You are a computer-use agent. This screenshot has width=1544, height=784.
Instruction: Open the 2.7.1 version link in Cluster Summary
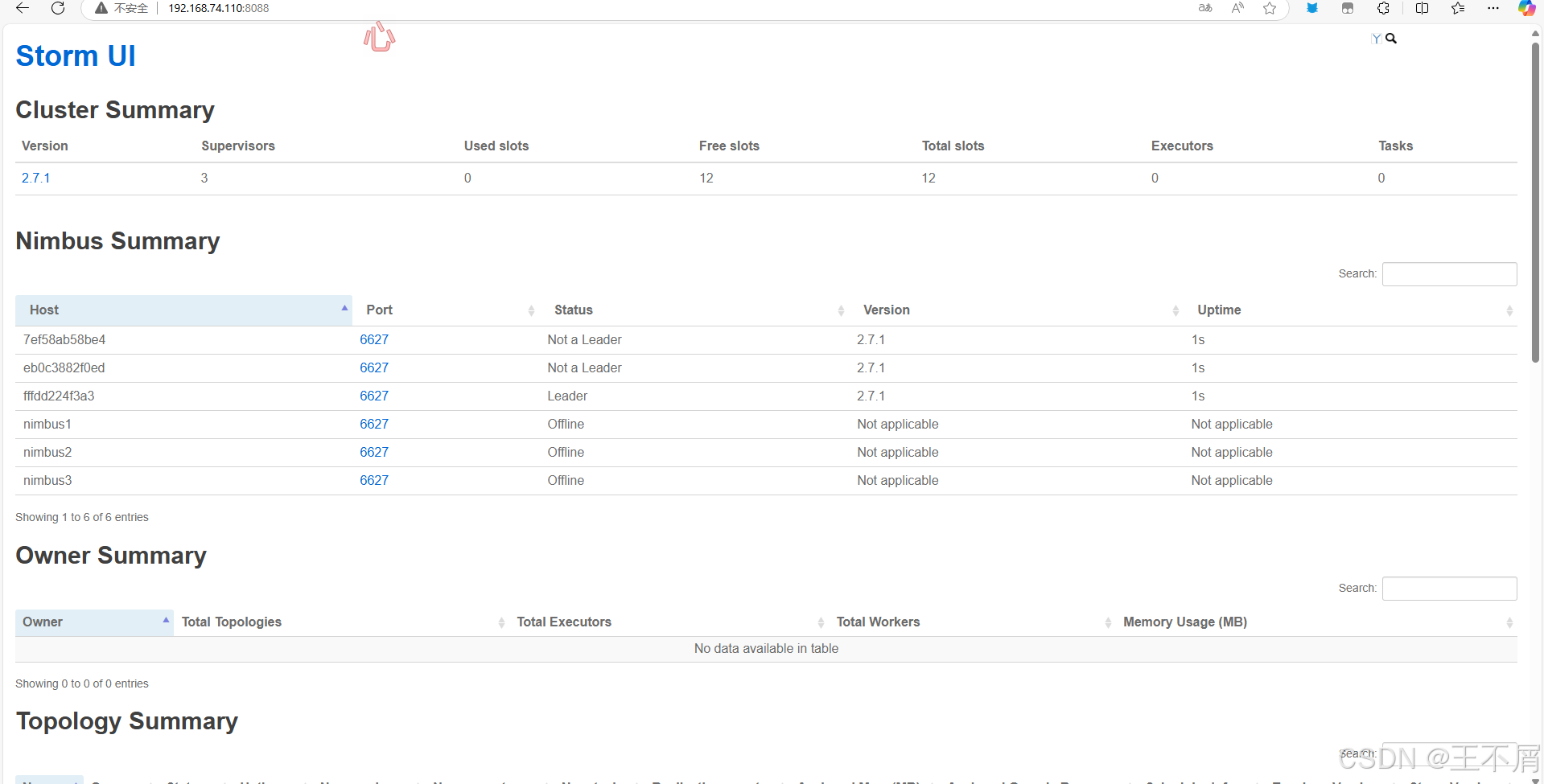(35, 178)
